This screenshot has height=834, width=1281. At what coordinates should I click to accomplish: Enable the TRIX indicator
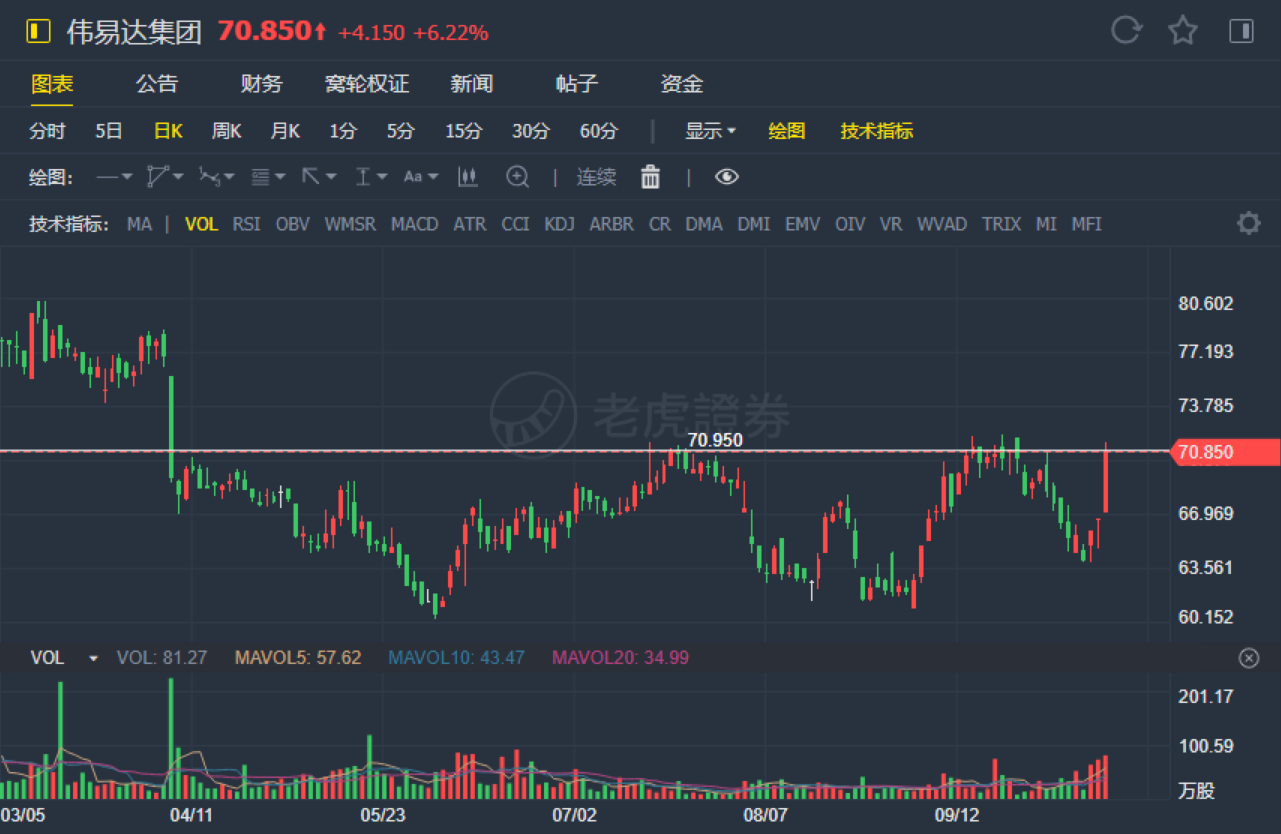pos(1001,224)
